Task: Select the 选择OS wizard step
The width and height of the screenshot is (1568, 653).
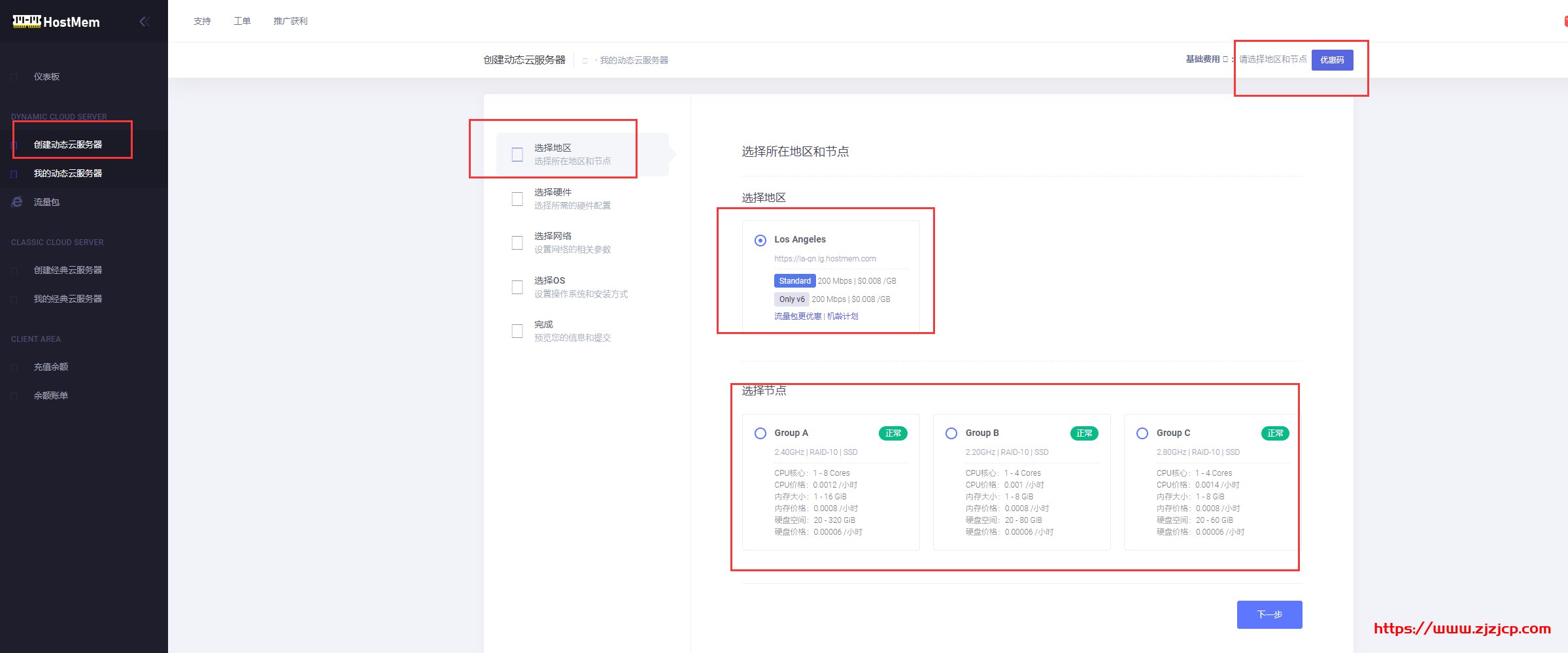Action: click(583, 287)
